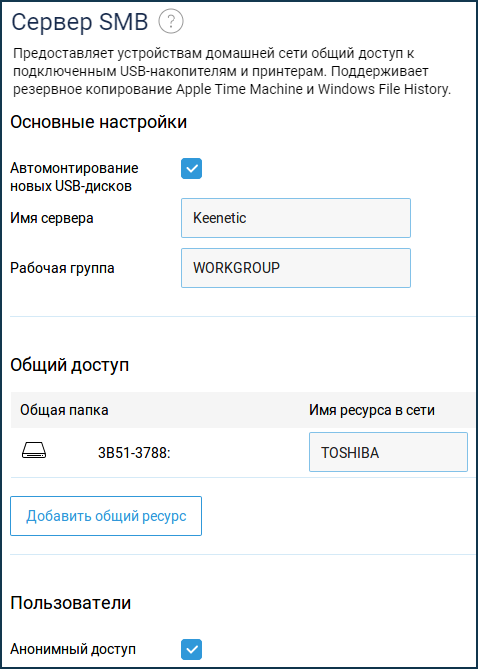Click the Пользователи section heading
Image resolution: width=478 pixels, height=669 pixels.
pyautogui.click(x=71, y=603)
